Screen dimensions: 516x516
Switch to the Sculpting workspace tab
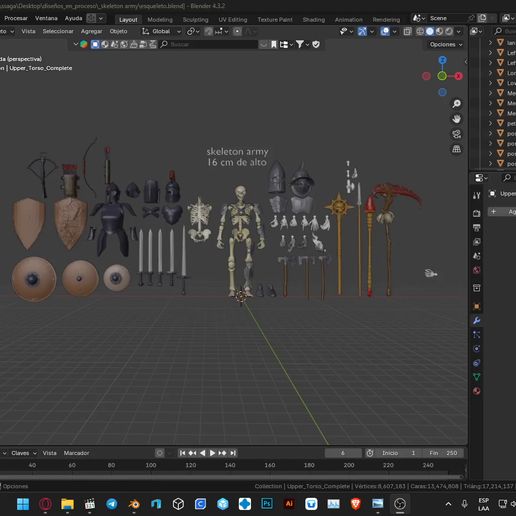(195, 20)
